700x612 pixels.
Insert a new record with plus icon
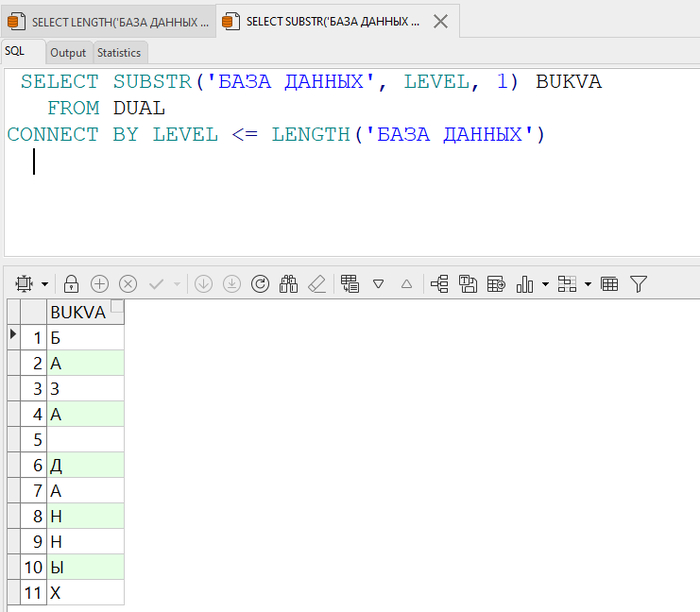pyautogui.click(x=100, y=284)
